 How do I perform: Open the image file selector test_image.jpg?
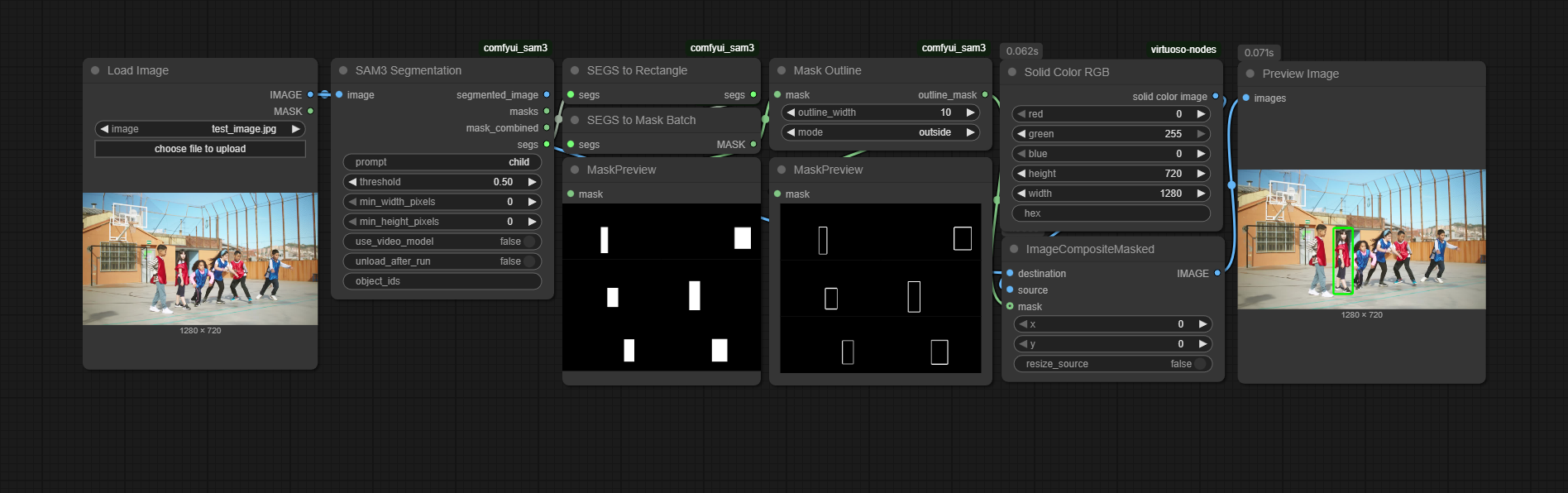click(x=200, y=129)
